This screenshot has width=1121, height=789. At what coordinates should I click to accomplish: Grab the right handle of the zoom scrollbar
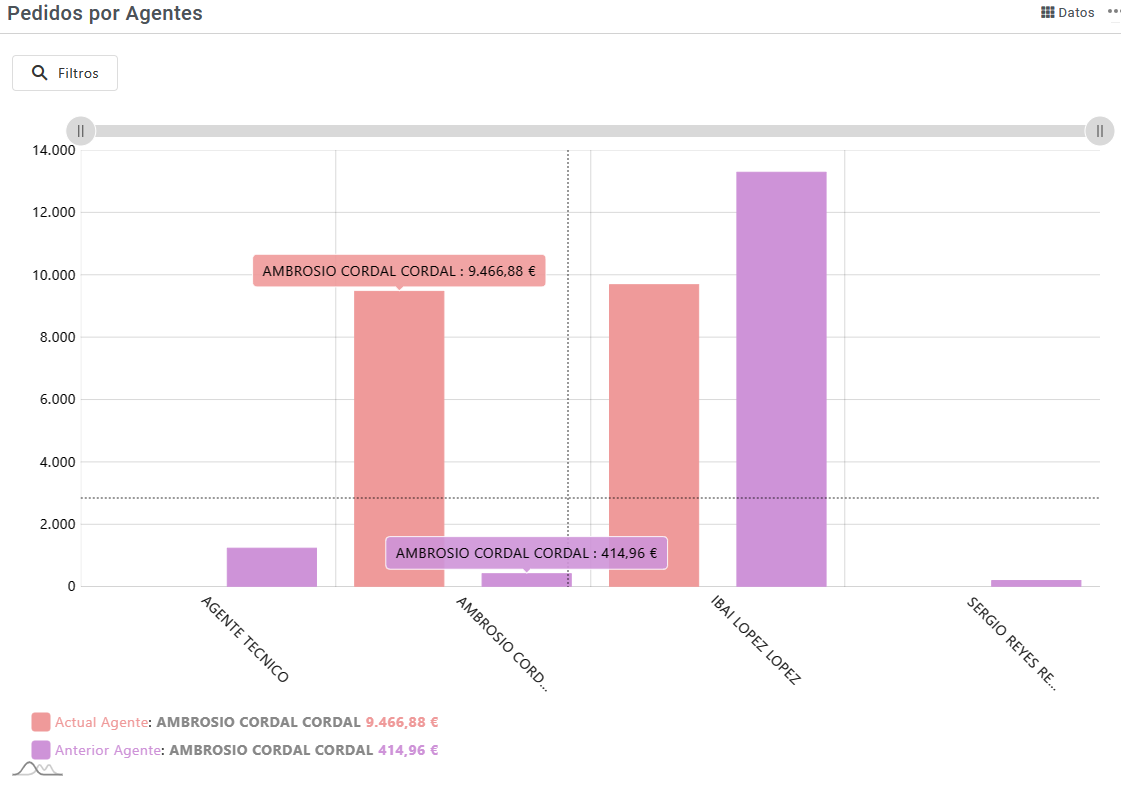[1099, 131]
